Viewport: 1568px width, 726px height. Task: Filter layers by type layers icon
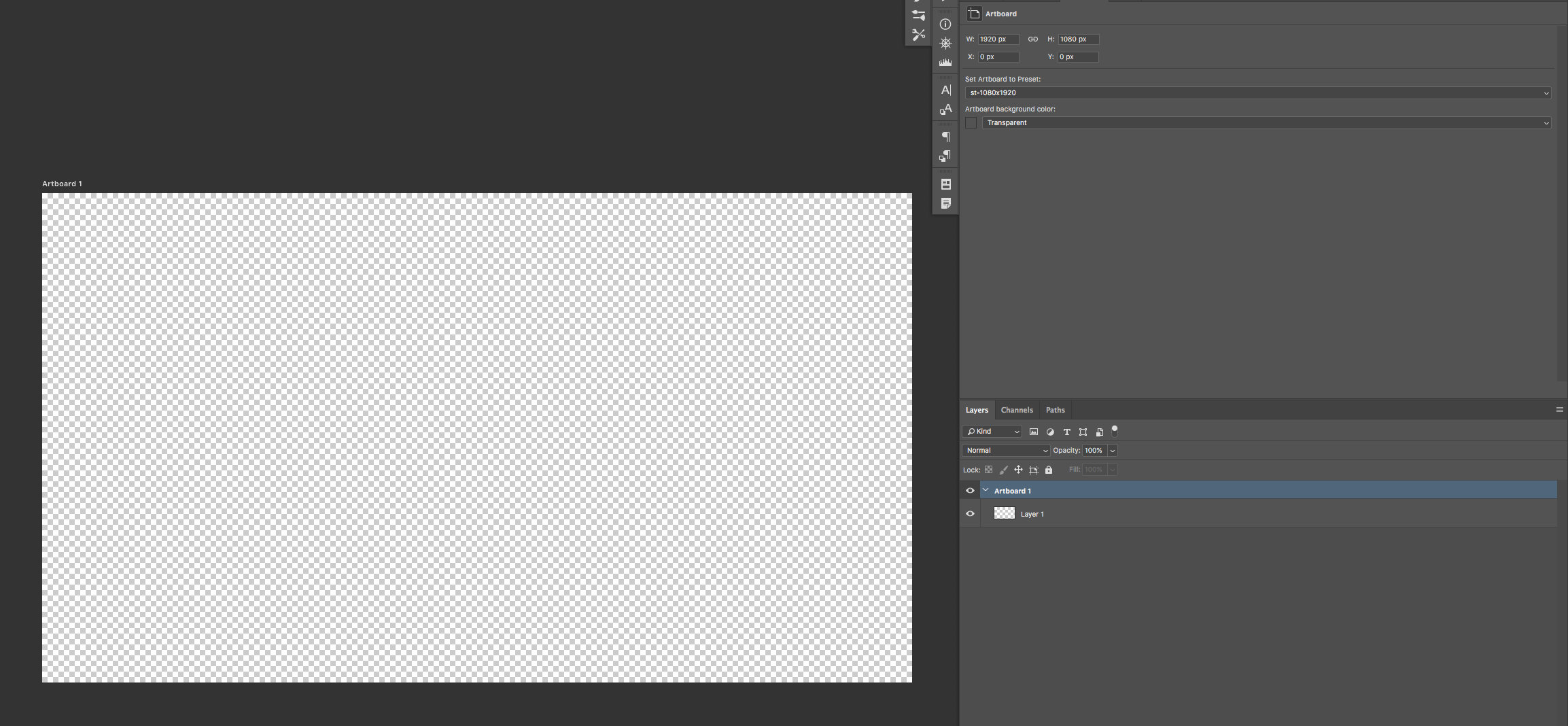[x=1066, y=432]
